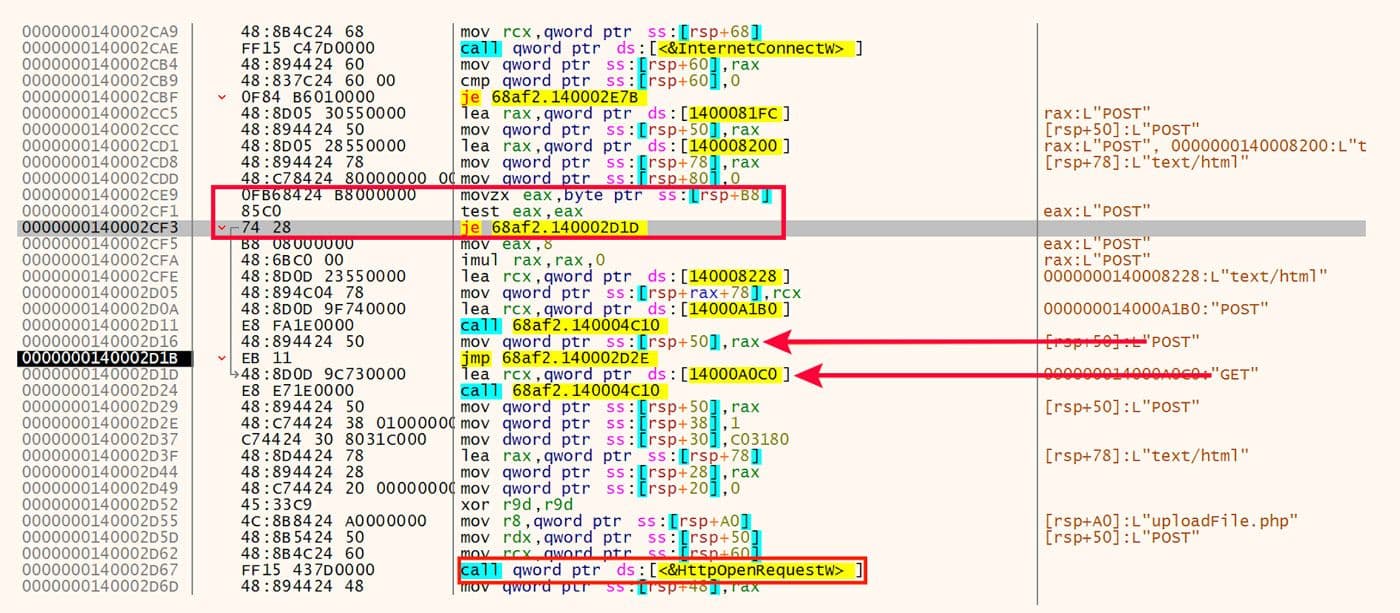The height and width of the screenshot is (613, 1400).
Task: Toggle the breakpoint at address 0000000140002D1B
Action: coord(100,357)
